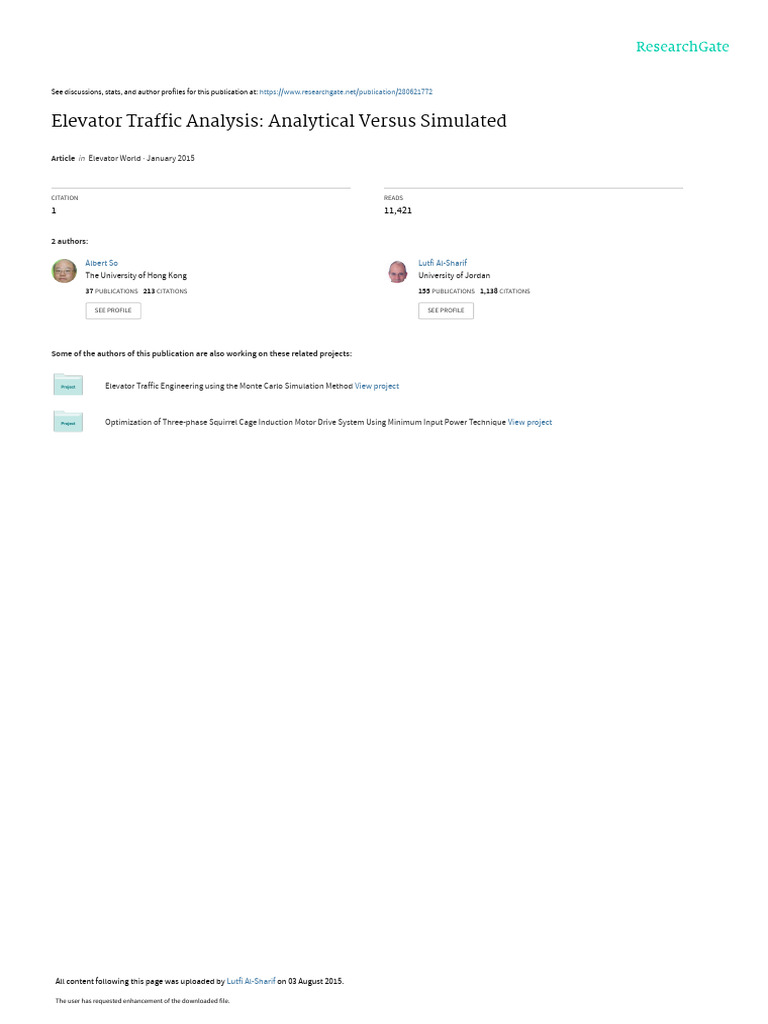Open Lutfi Al-Sharif's author name link
768x1024 pixels.
coord(443,263)
